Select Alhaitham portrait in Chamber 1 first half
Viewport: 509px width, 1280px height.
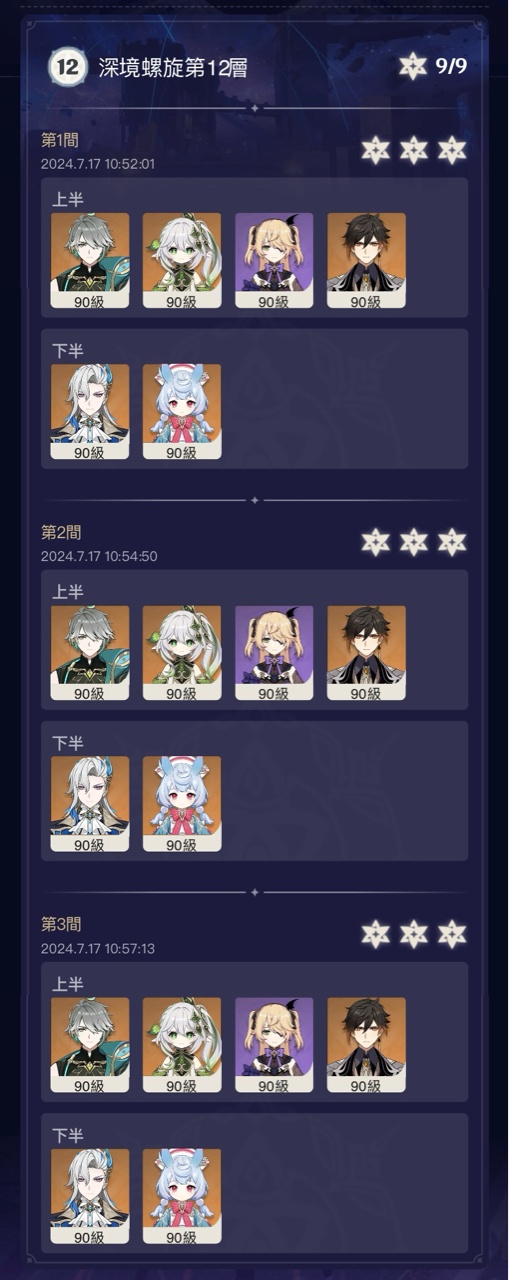tap(90, 260)
